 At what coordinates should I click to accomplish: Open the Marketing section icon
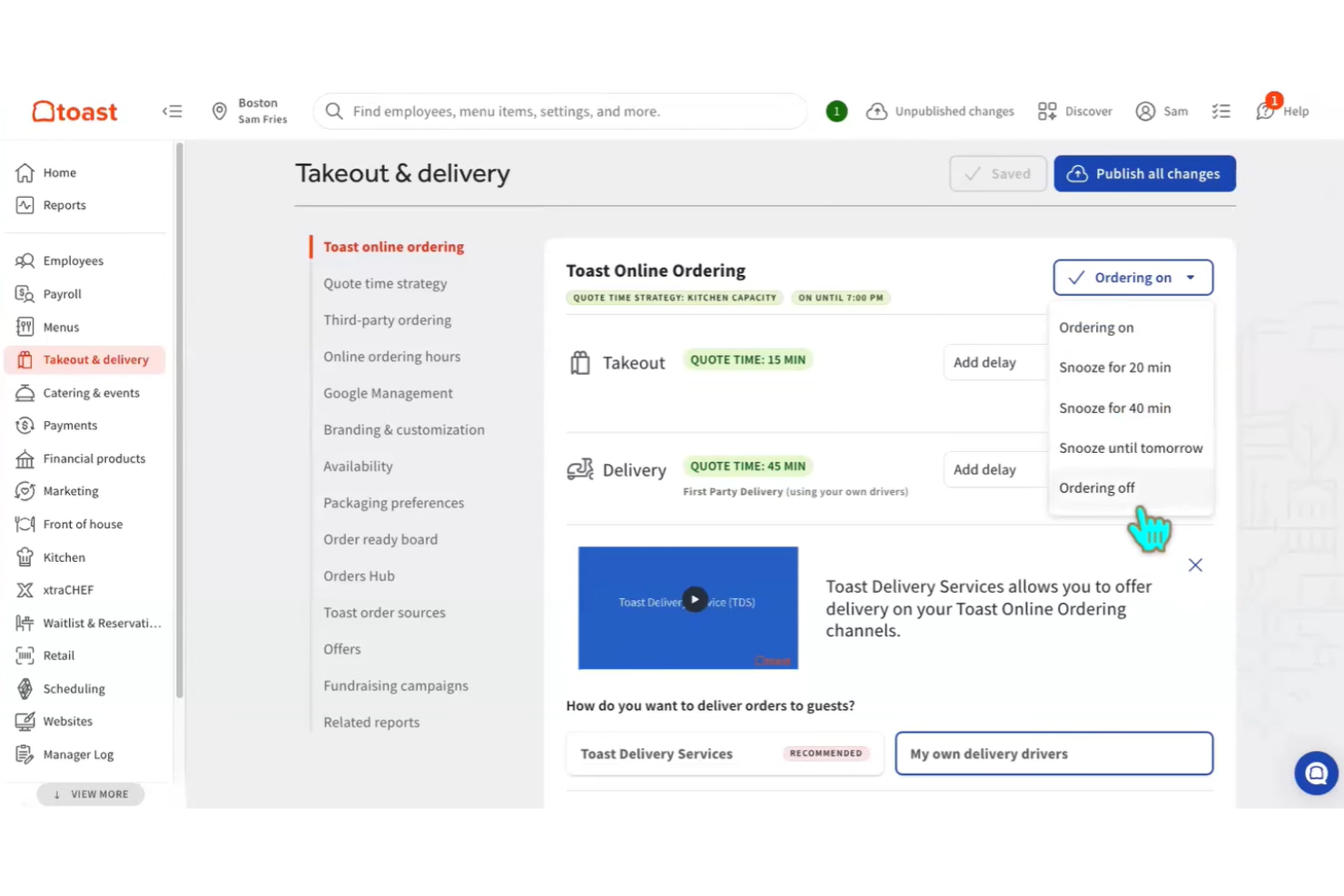tap(25, 491)
